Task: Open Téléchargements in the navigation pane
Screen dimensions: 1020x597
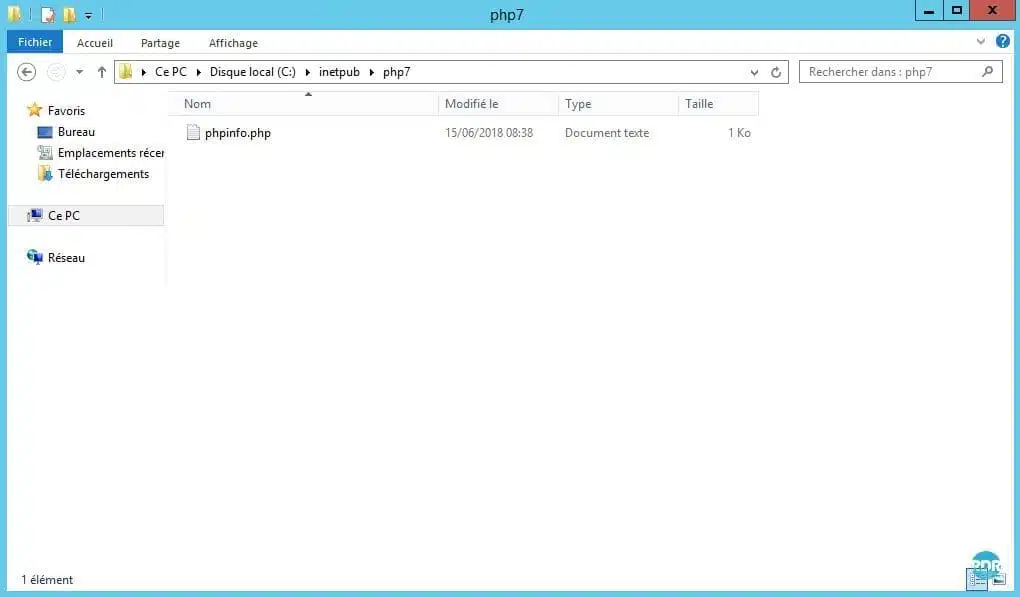Action: (103, 174)
